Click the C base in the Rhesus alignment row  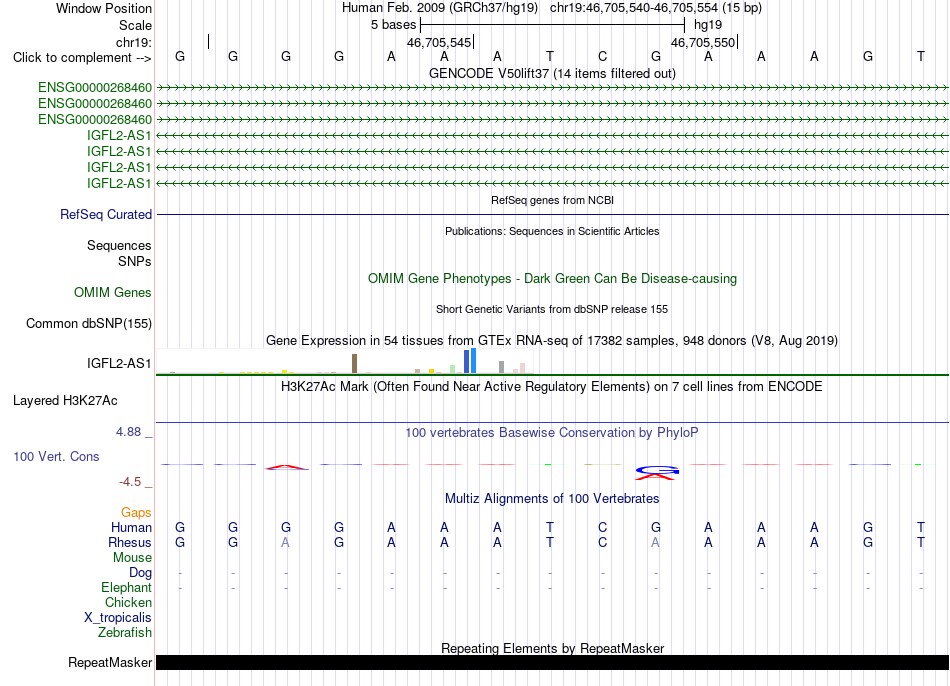pyautogui.click(x=602, y=543)
